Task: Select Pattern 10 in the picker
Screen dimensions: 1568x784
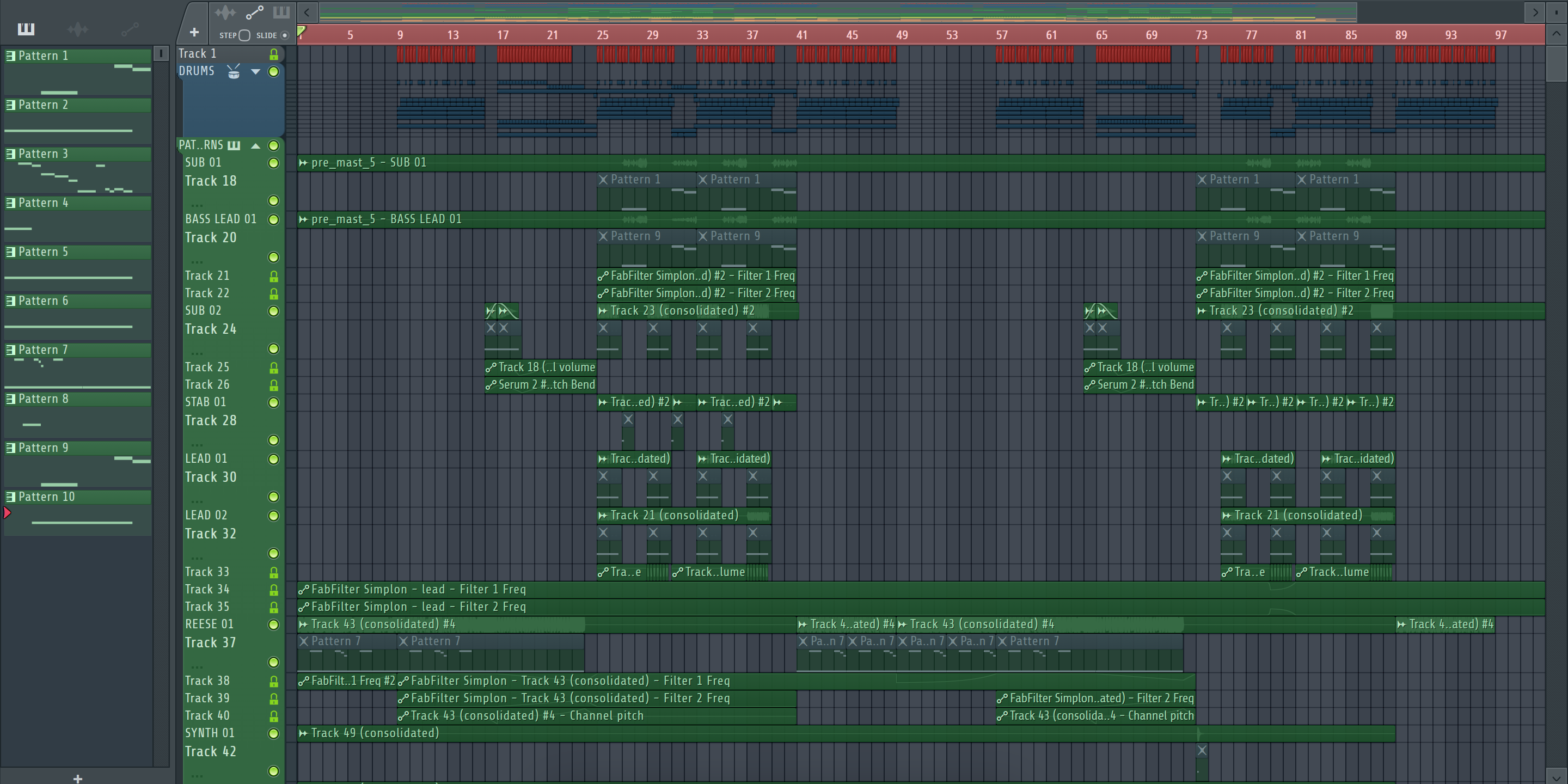Action: pos(46,497)
